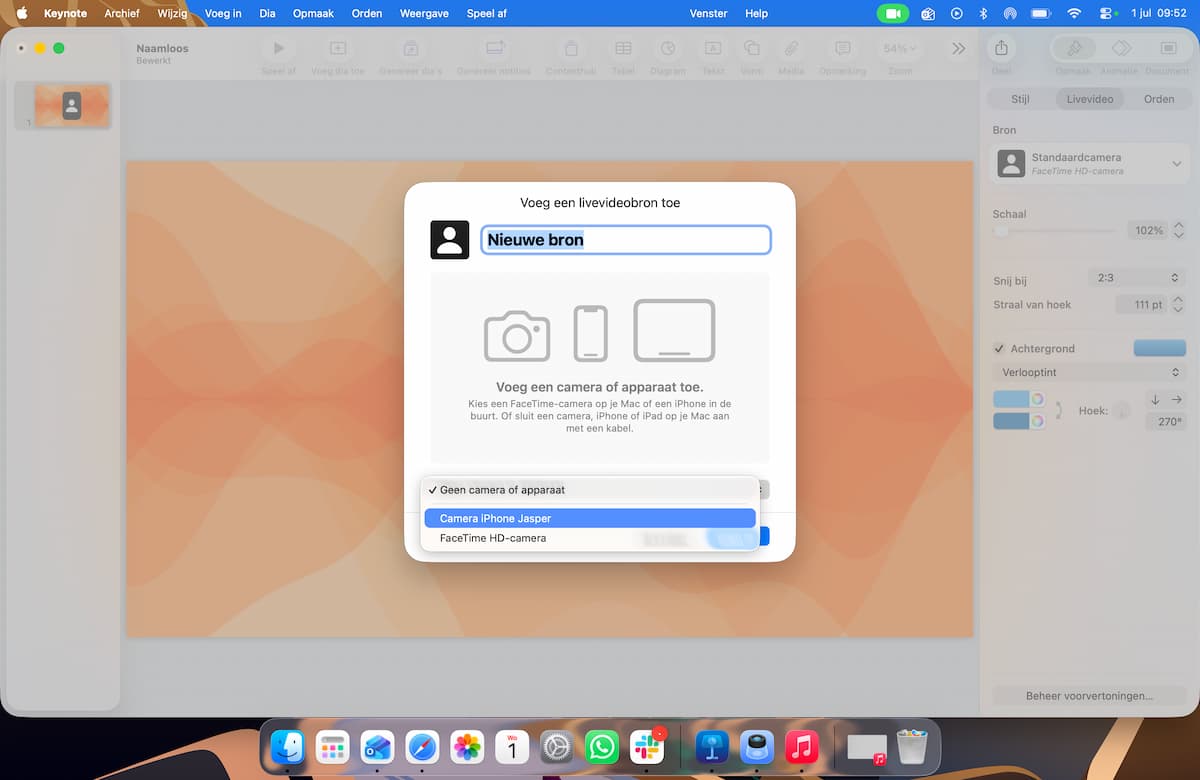Open Finder from the Dock

(288, 747)
